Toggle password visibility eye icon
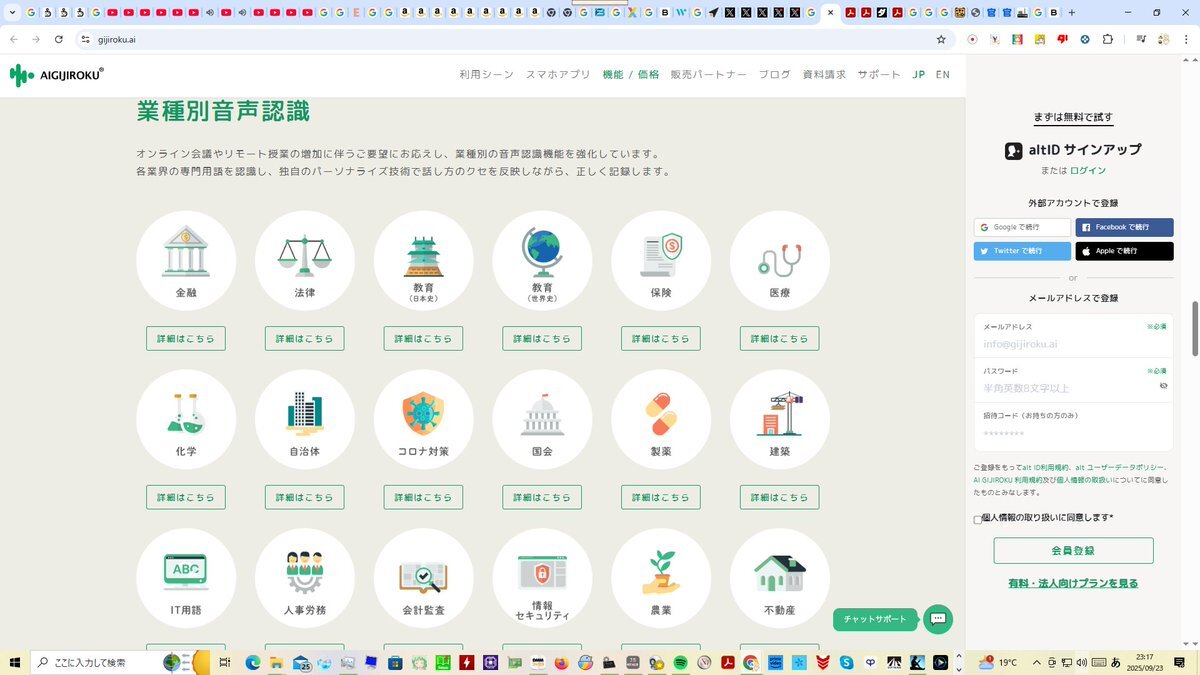The height and width of the screenshot is (675, 1200). click(x=1163, y=385)
